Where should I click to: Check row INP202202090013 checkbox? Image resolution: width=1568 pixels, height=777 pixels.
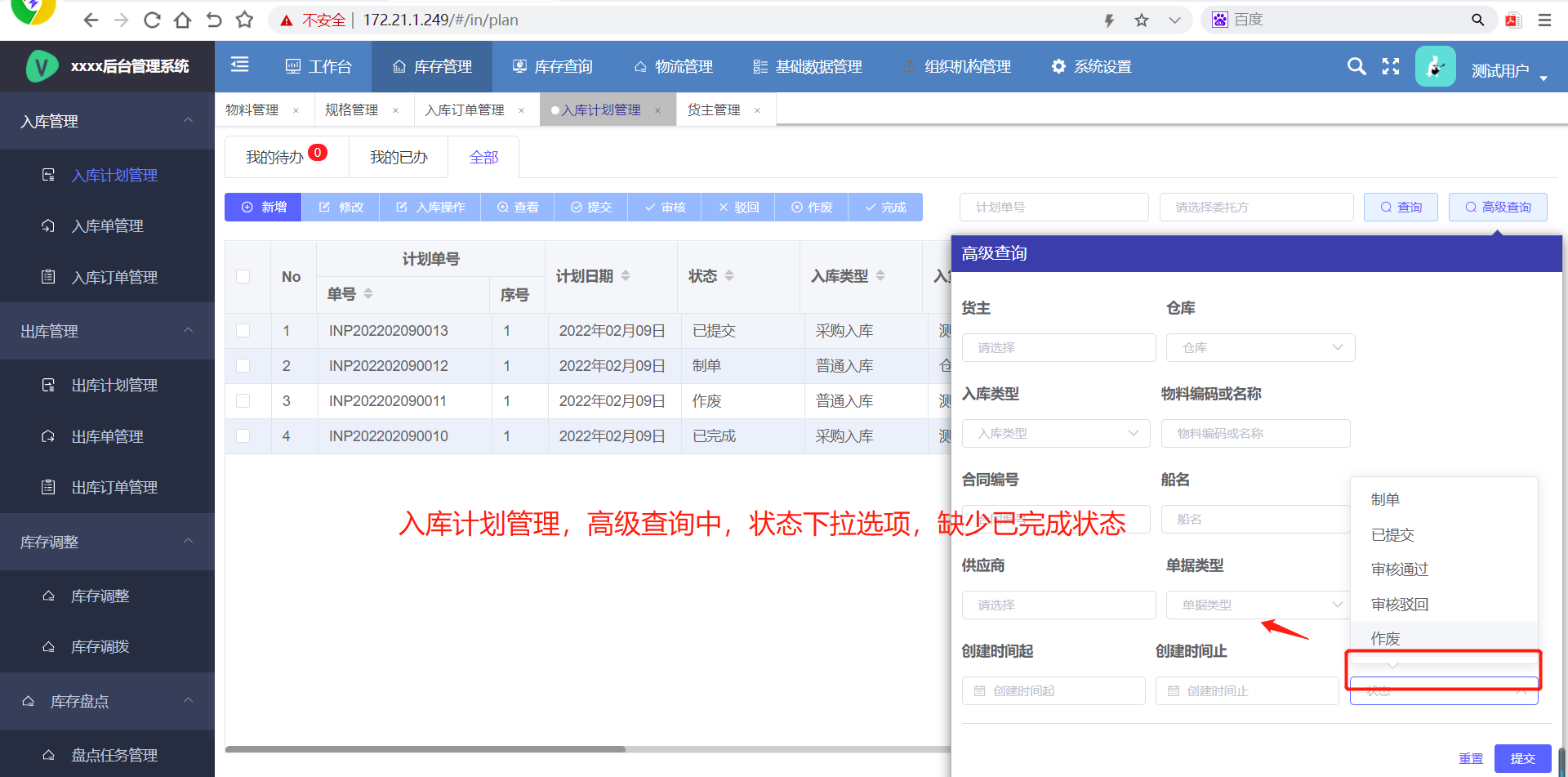pyautogui.click(x=243, y=330)
